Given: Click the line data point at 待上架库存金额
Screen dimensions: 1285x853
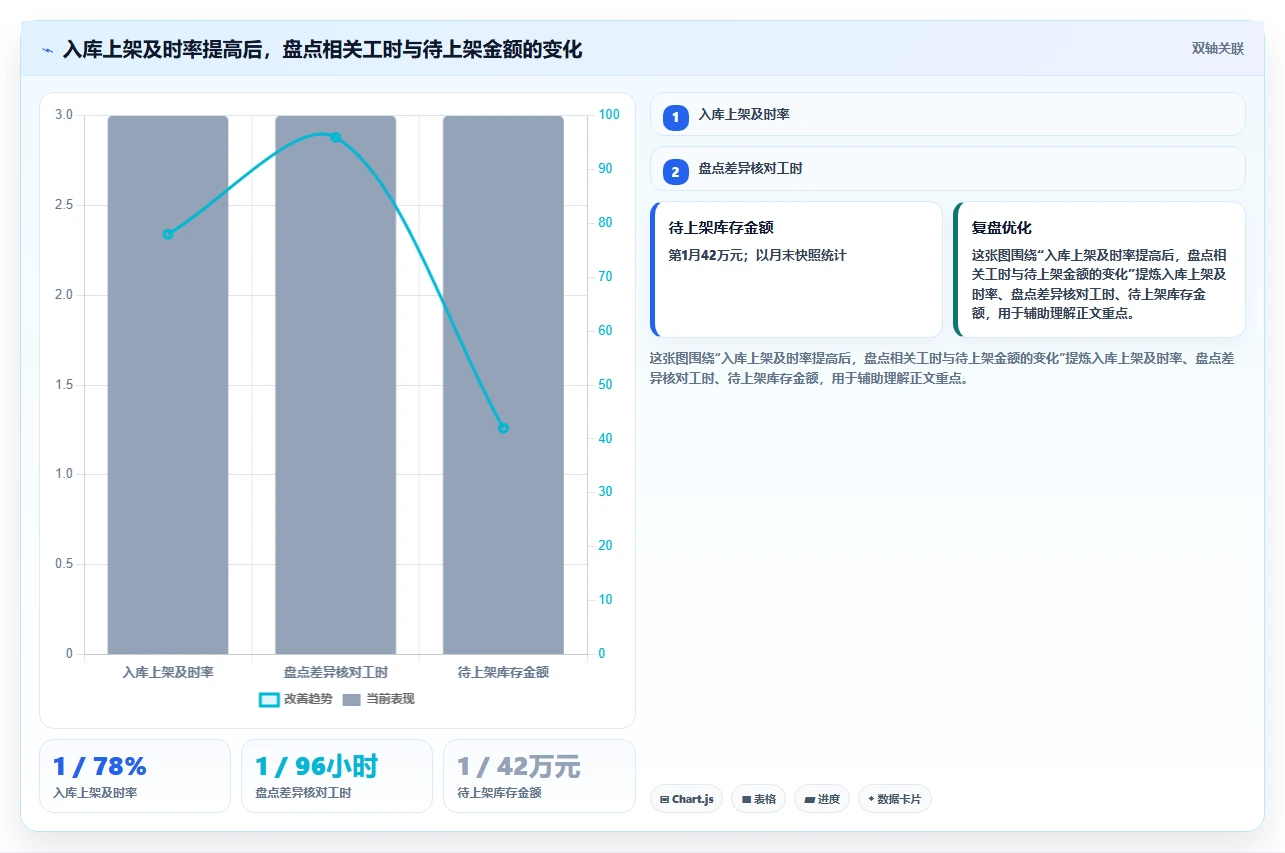Looking at the screenshot, I should [503, 428].
